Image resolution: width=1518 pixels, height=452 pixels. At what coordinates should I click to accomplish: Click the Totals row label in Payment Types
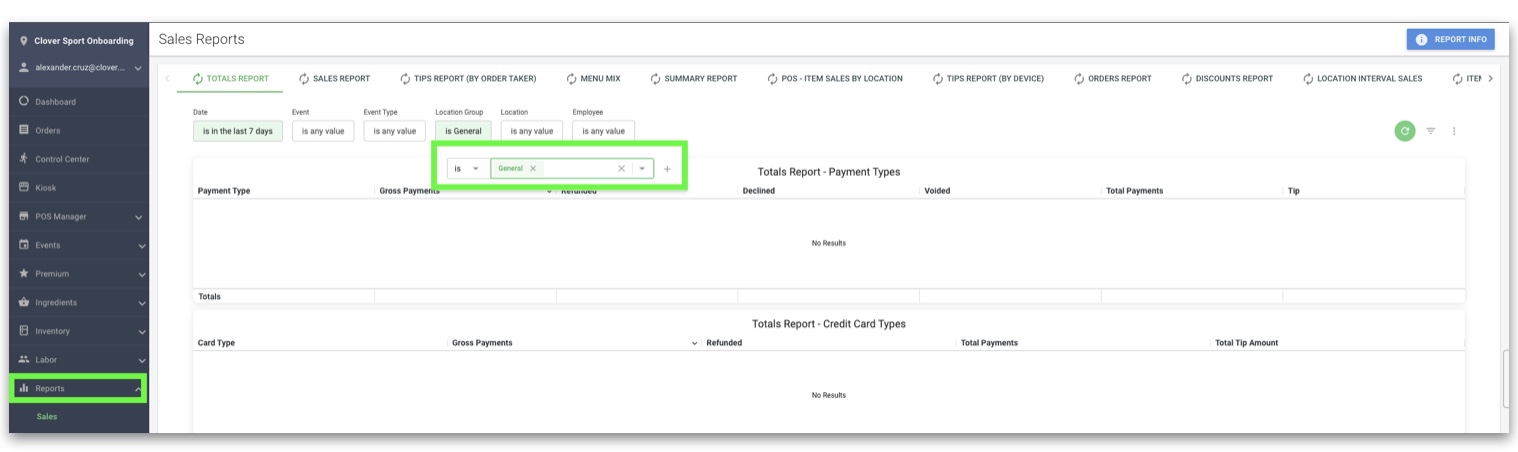click(209, 297)
